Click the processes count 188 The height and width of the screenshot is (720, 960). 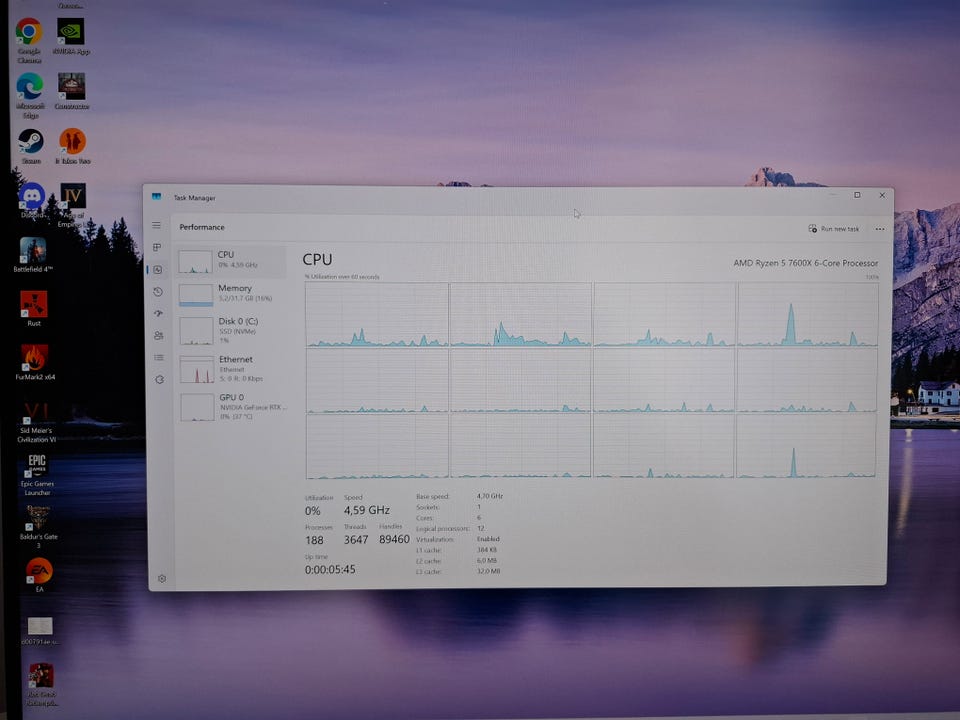(x=314, y=540)
